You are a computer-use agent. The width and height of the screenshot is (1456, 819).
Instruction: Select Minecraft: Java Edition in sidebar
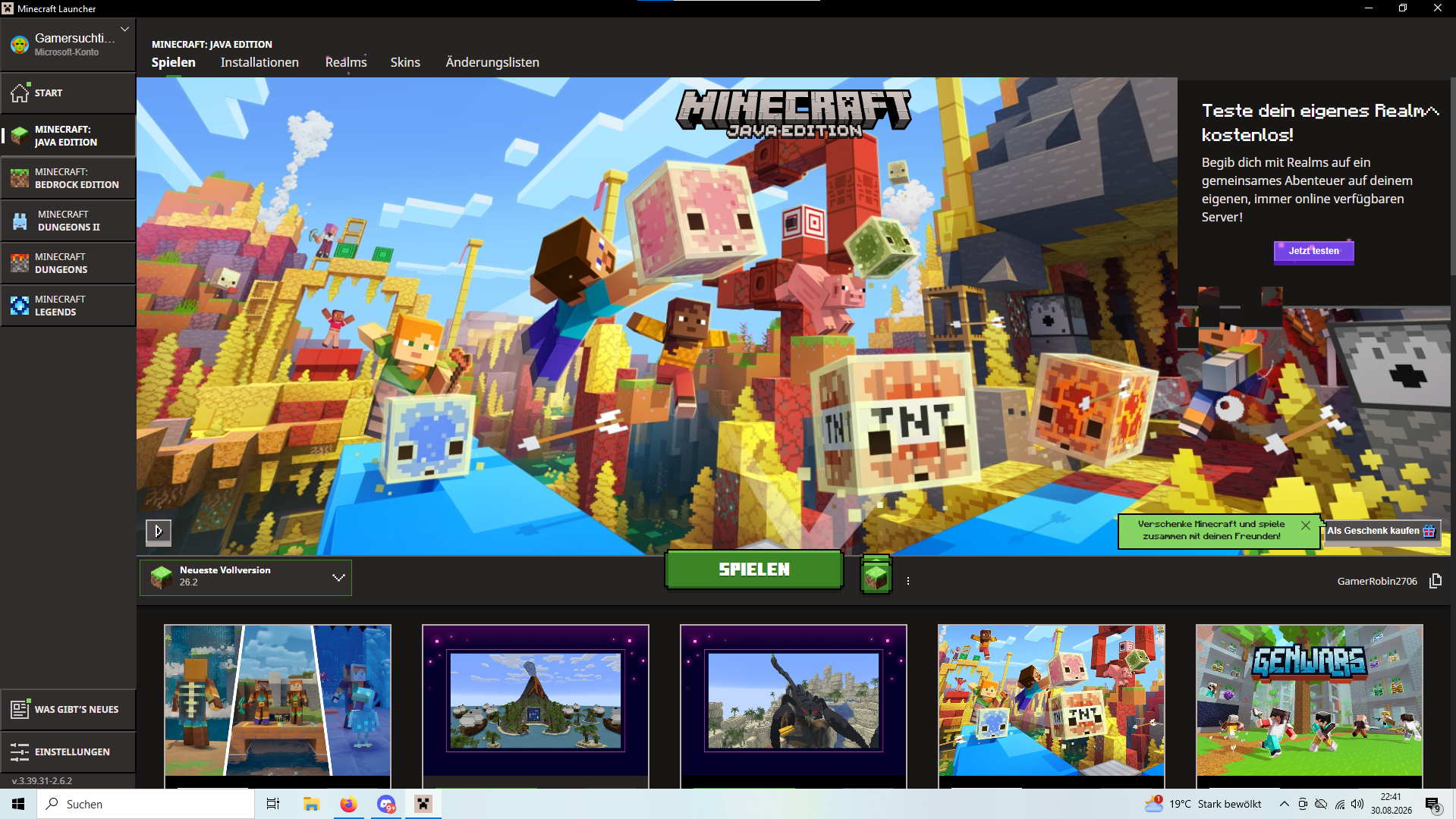coord(68,136)
